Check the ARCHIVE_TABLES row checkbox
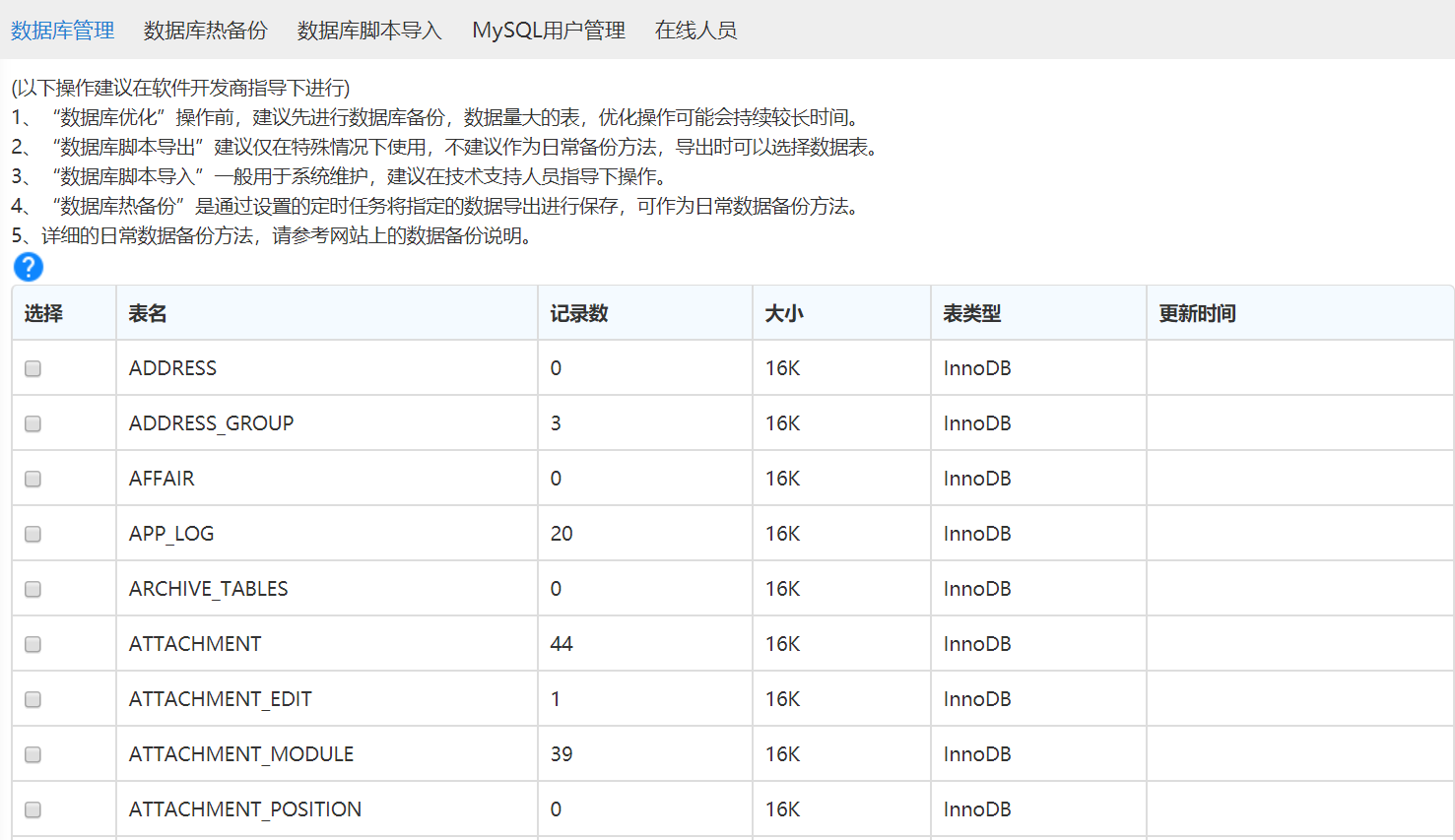 pos(33,589)
